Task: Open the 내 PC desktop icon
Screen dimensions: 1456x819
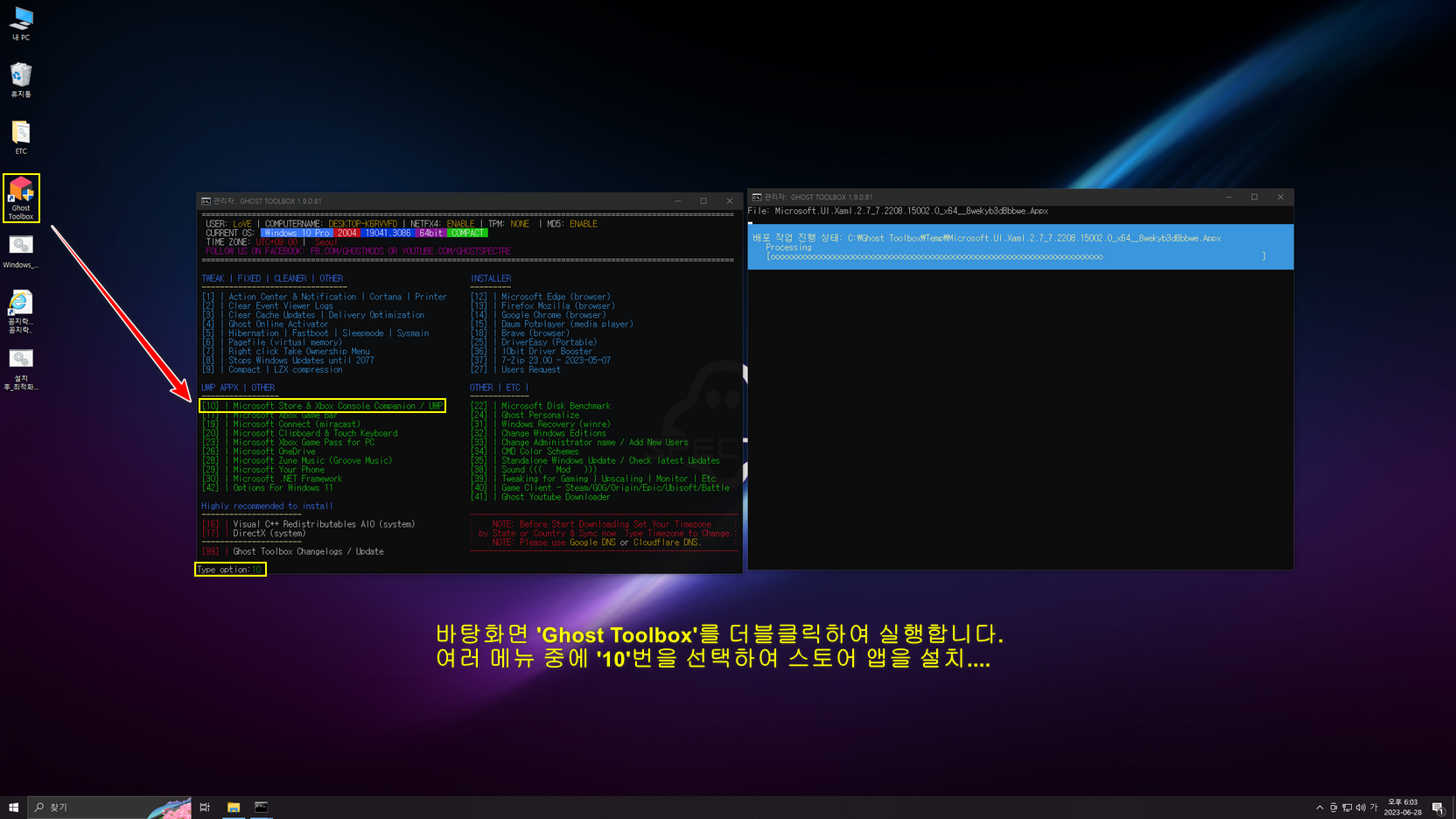Action: pyautogui.click(x=21, y=24)
